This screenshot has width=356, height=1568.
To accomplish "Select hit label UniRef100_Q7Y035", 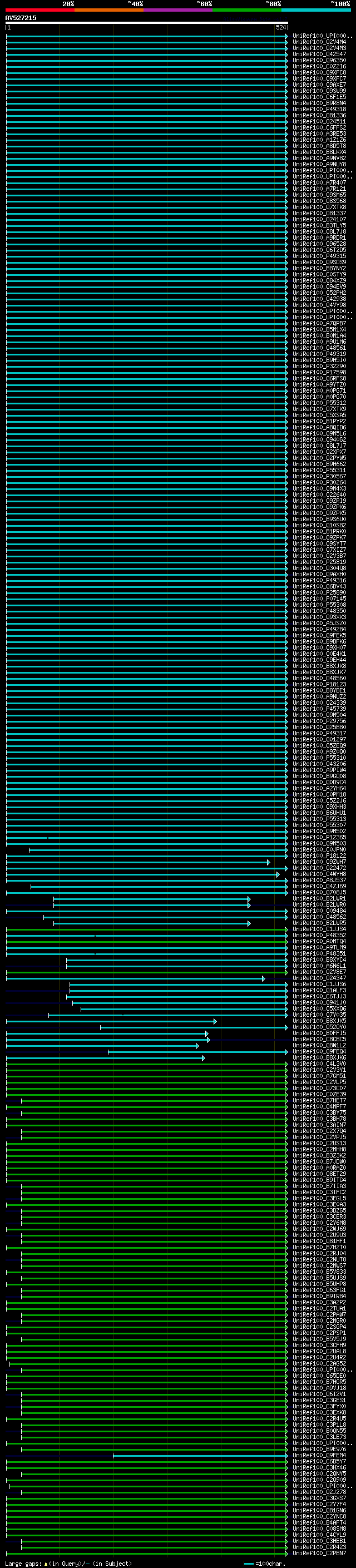I will pos(319,1015).
